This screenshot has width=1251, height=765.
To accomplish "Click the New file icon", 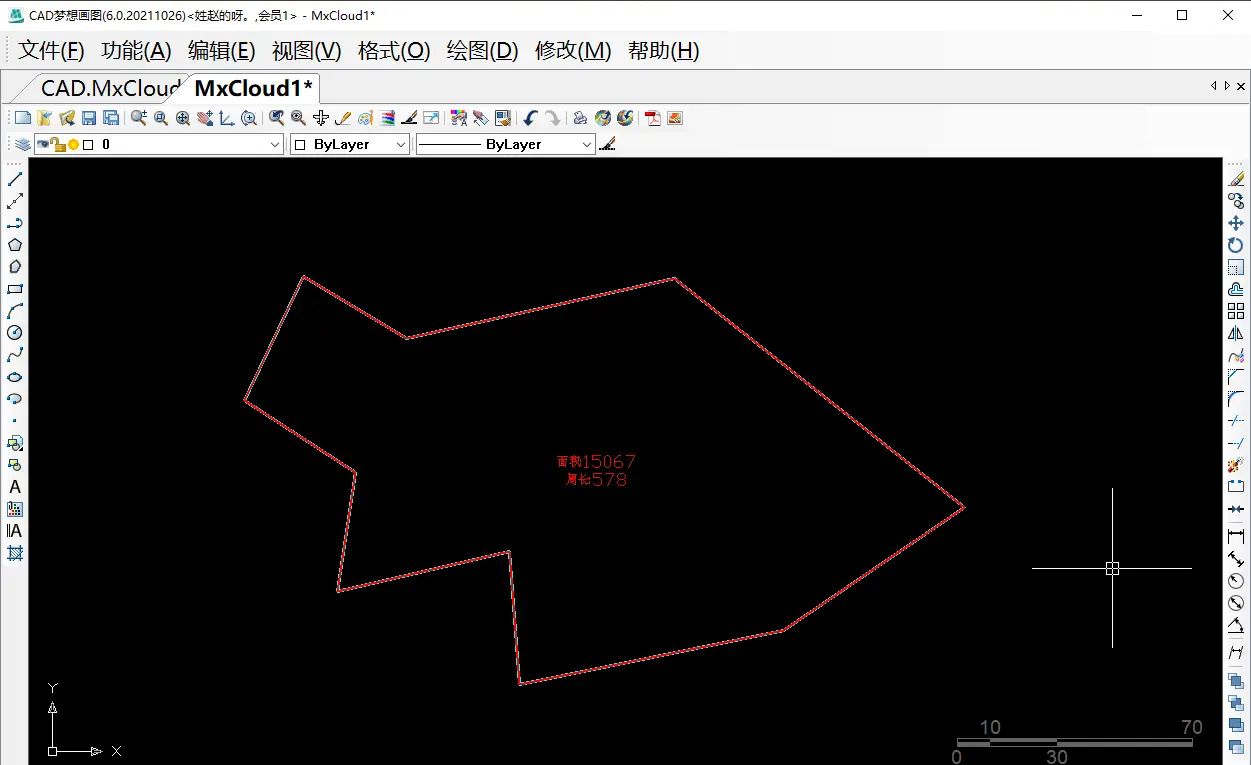I will tap(22, 118).
